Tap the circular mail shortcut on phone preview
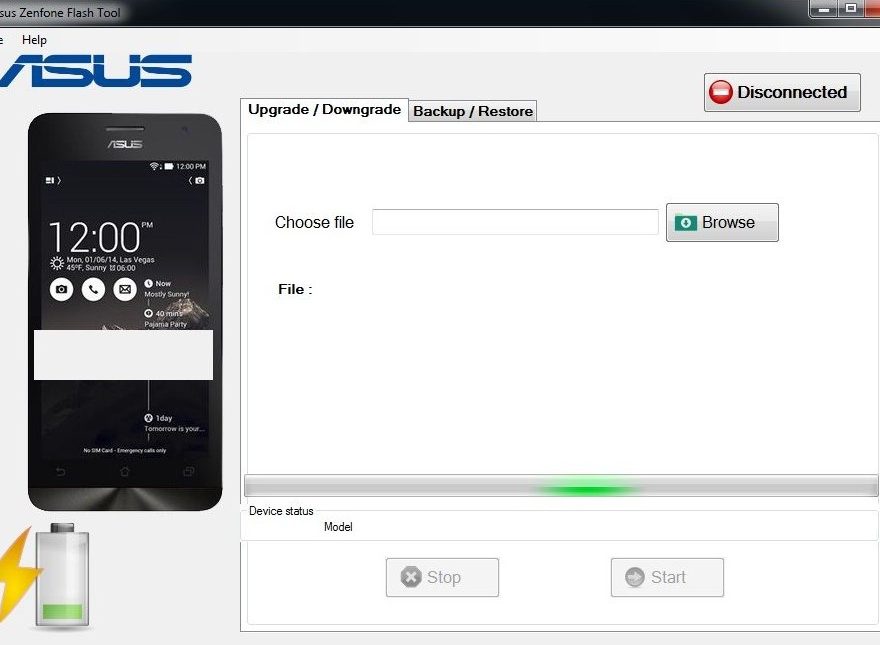Viewport: 880px width, 645px height. (124, 289)
